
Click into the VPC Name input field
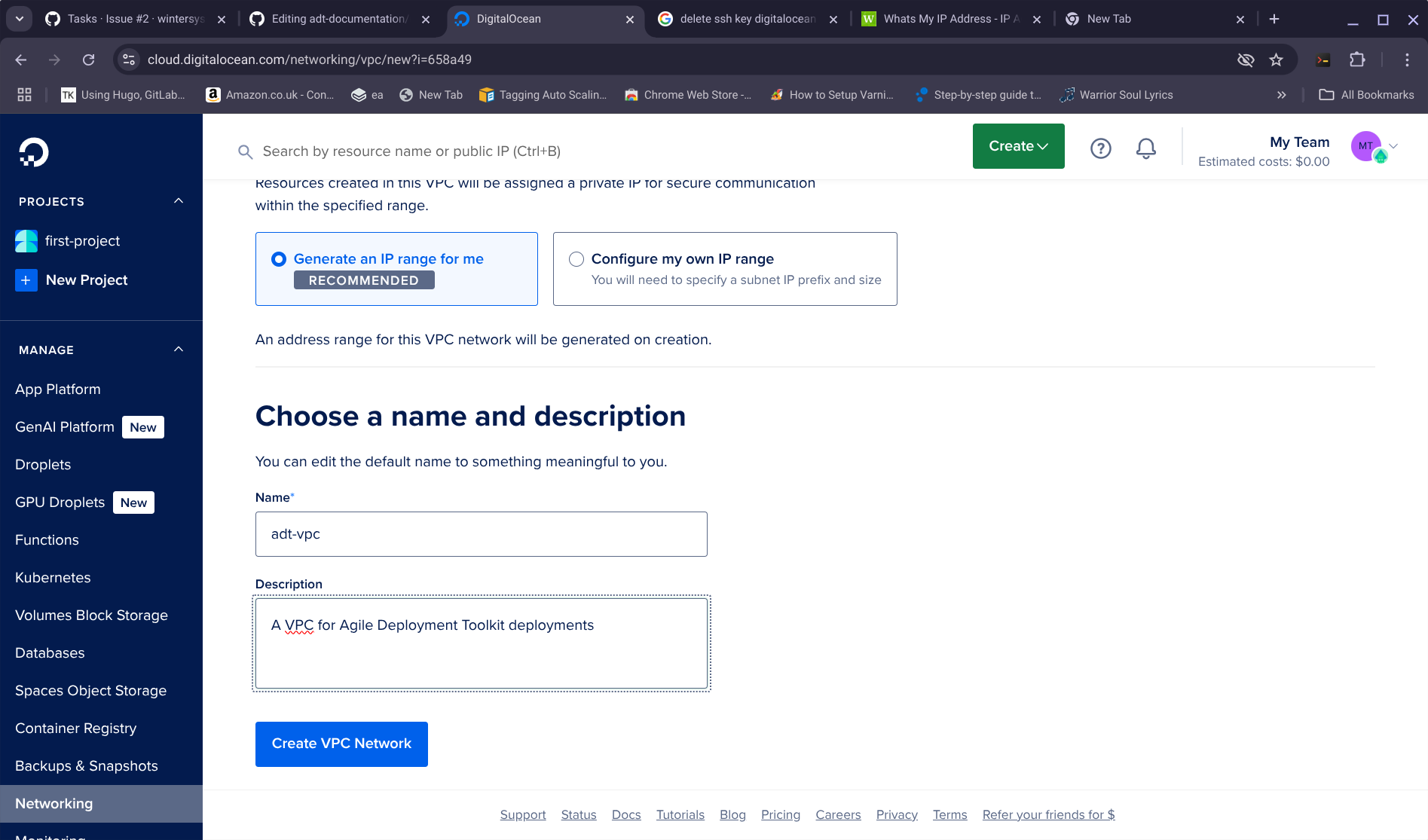[x=481, y=534]
